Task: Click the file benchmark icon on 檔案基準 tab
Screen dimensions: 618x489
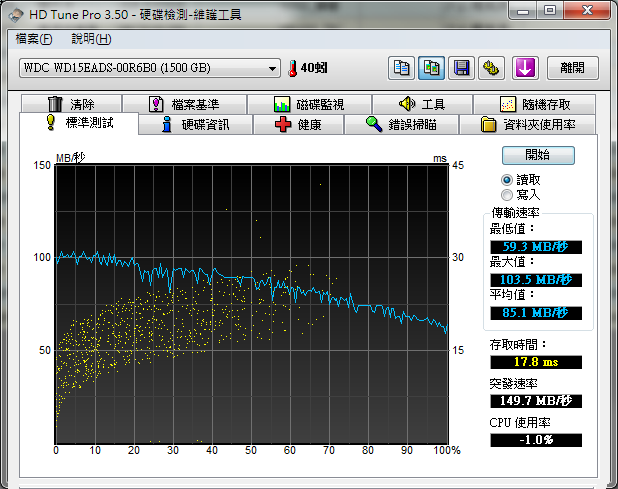Action: [x=156, y=104]
